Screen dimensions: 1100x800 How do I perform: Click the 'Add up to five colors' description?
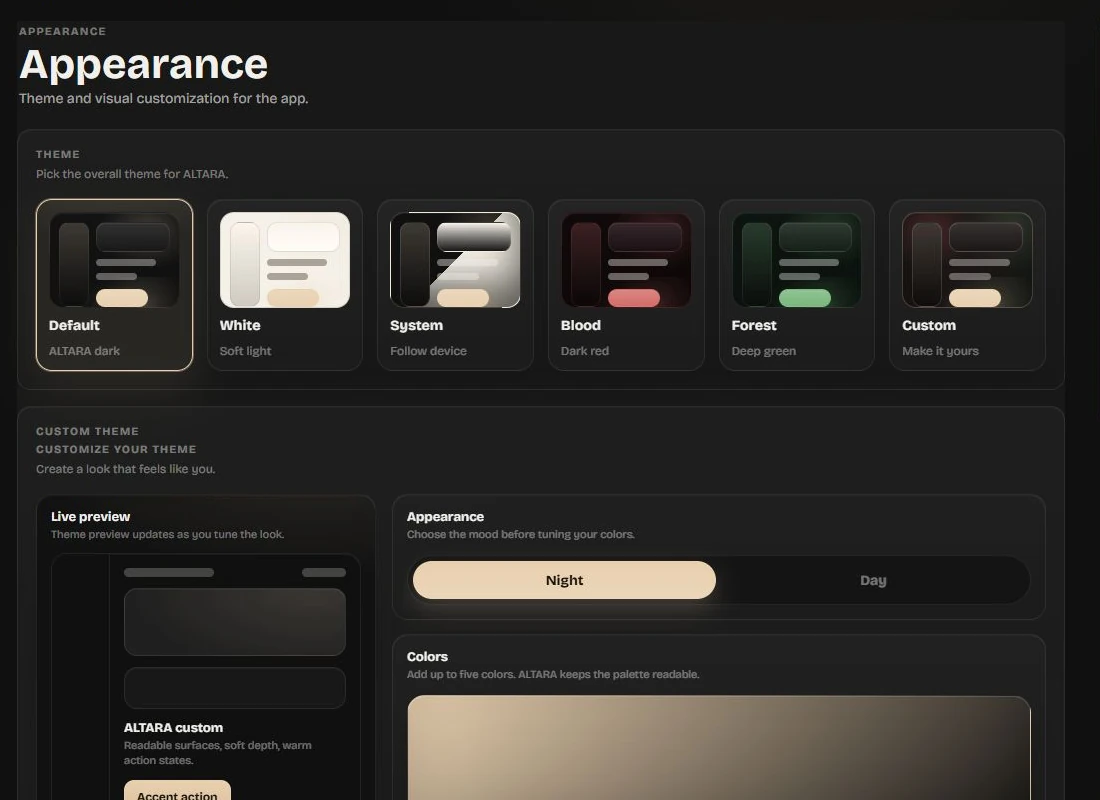click(553, 674)
